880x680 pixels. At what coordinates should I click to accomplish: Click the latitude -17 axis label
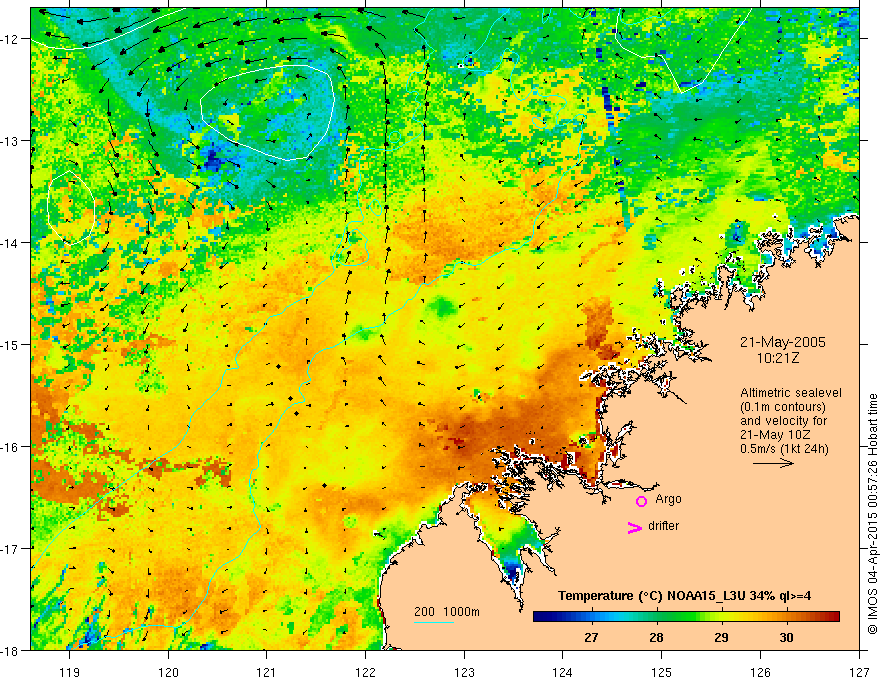click(11, 549)
